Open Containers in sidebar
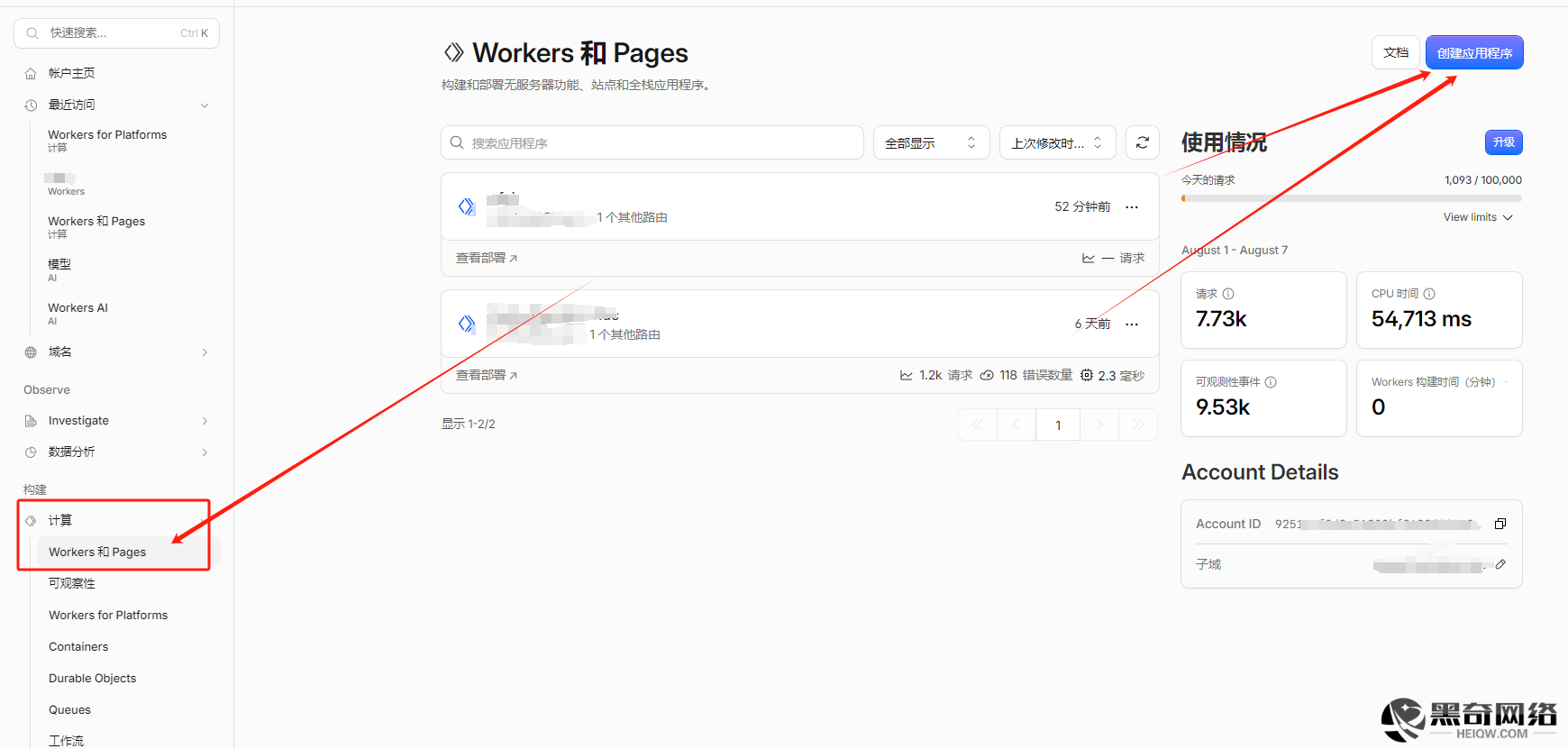Viewport: 1568px width, 749px height. 78,646
